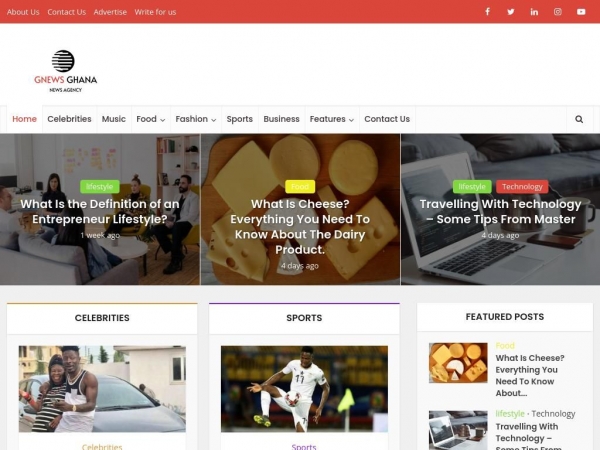This screenshot has height=450, width=600.
Task: Click Food category in Featured Posts
Action: tap(505, 346)
